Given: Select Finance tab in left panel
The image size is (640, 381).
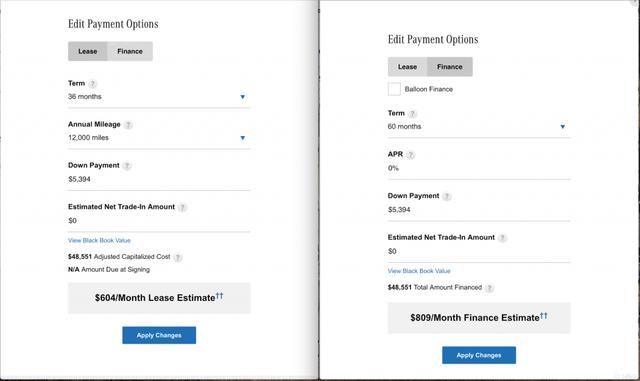Looking at the screenshot, I should tap(130, 51).
